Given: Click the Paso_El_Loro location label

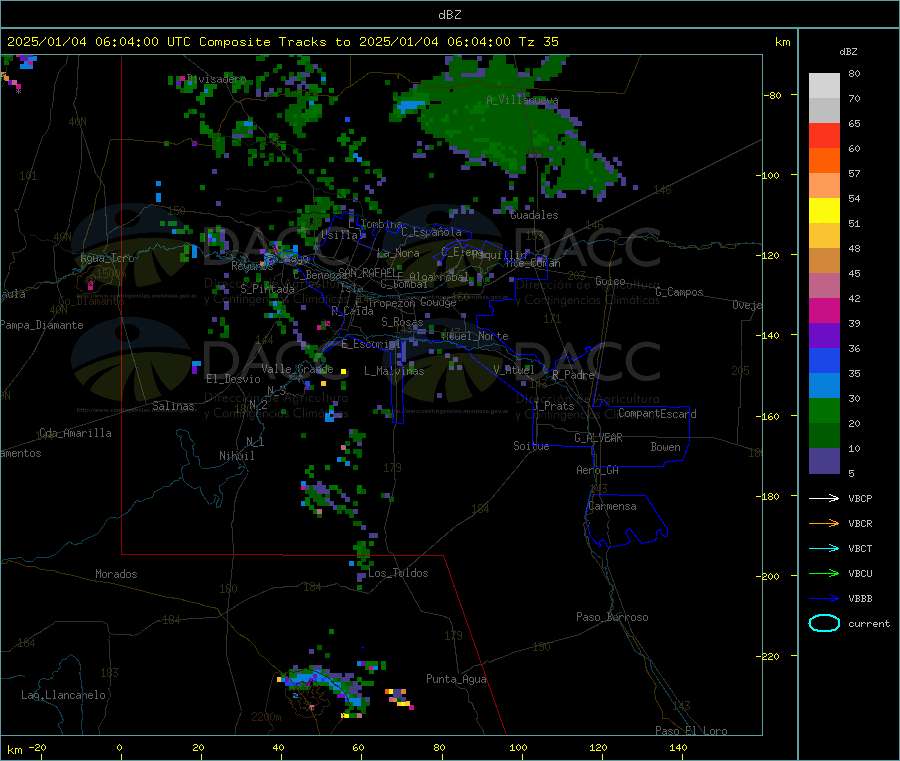Looking at the screenshot, I should point(691,731).
